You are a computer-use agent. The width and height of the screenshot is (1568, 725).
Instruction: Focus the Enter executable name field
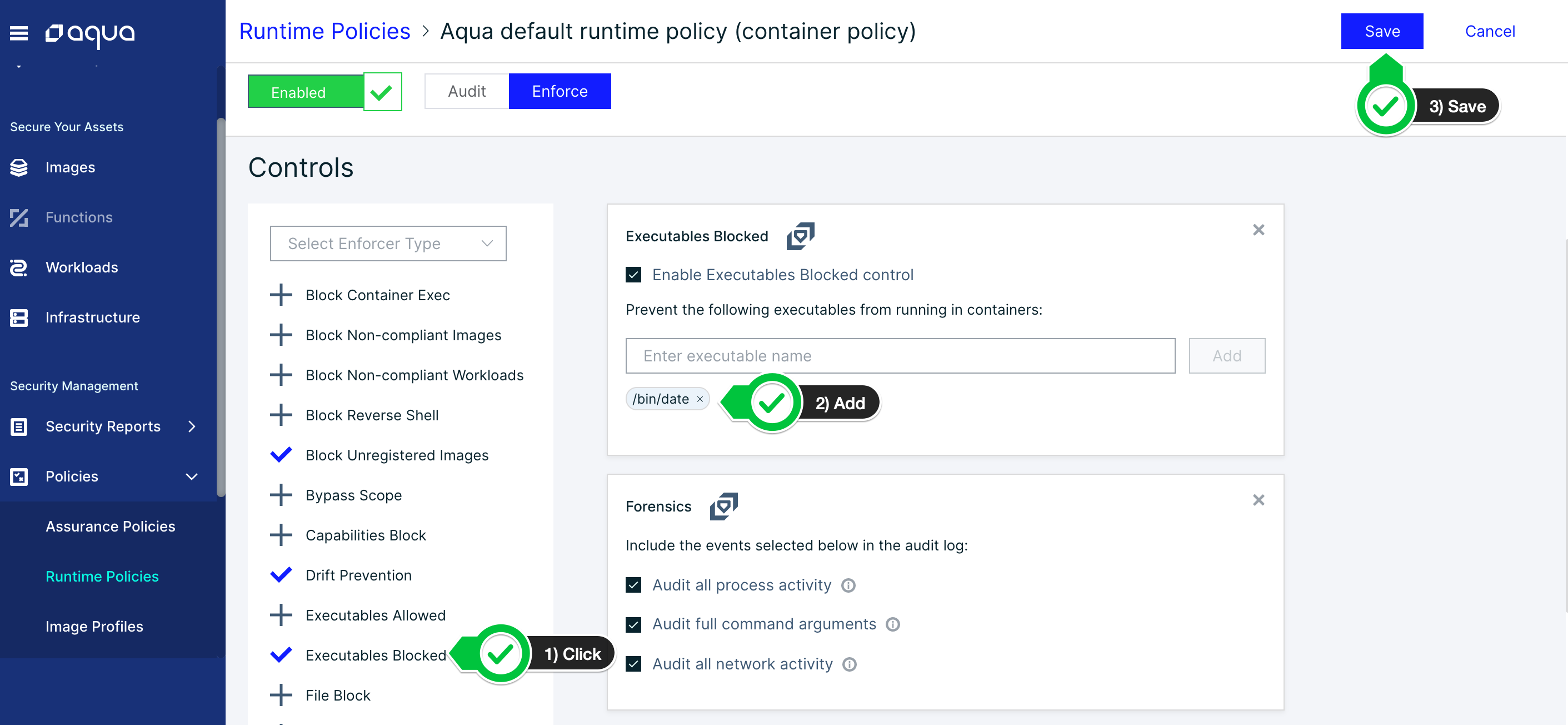[900, 356]
